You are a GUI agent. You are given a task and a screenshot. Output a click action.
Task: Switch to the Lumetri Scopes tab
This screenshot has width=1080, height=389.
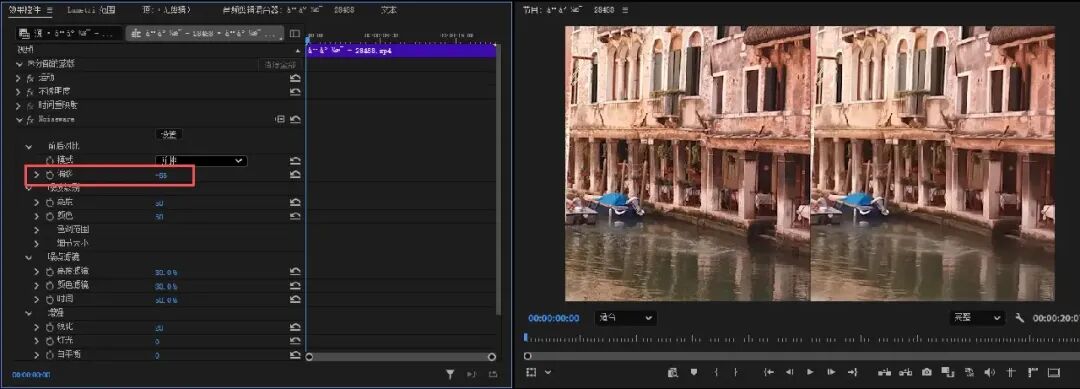pos(91,10)
